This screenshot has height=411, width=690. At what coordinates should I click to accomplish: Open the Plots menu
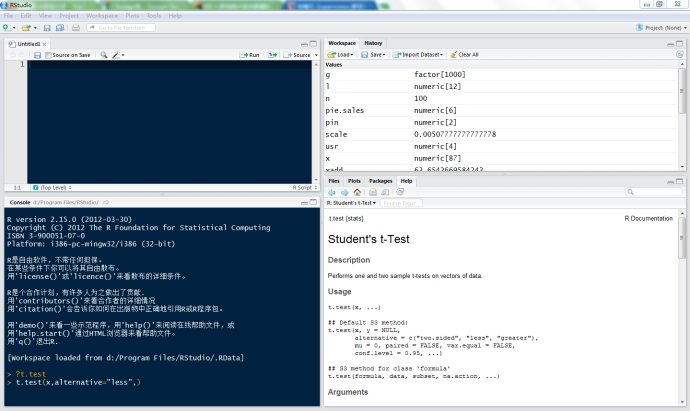[x=132, y=16]
